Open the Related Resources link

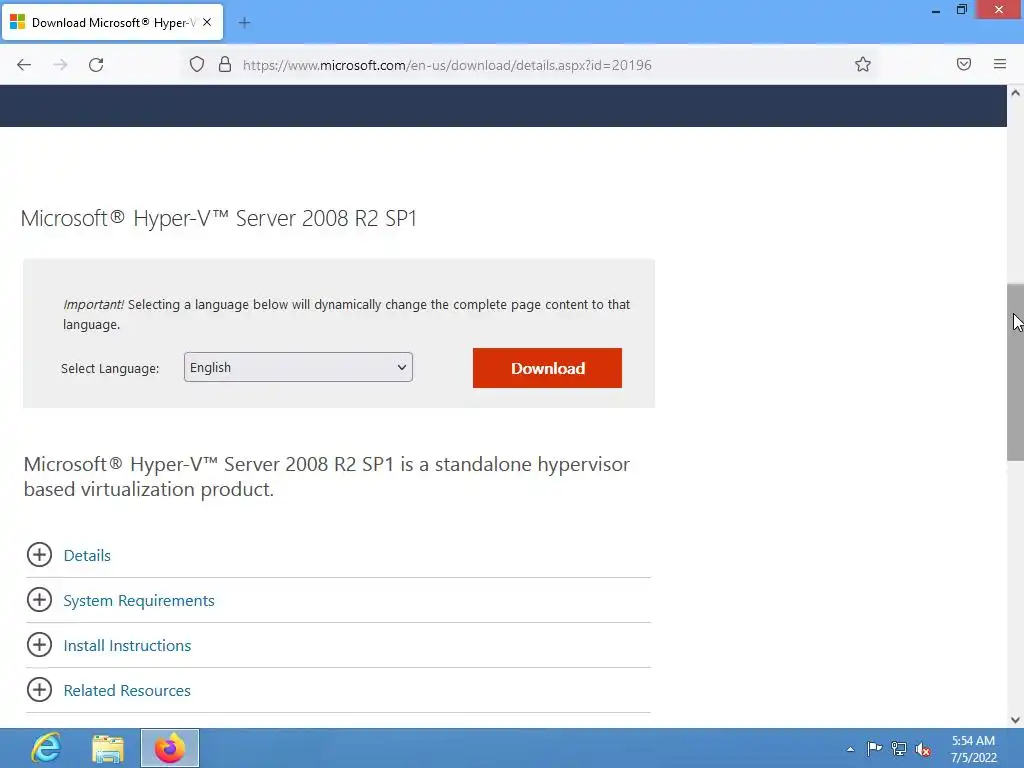click(x=127, y=690)
